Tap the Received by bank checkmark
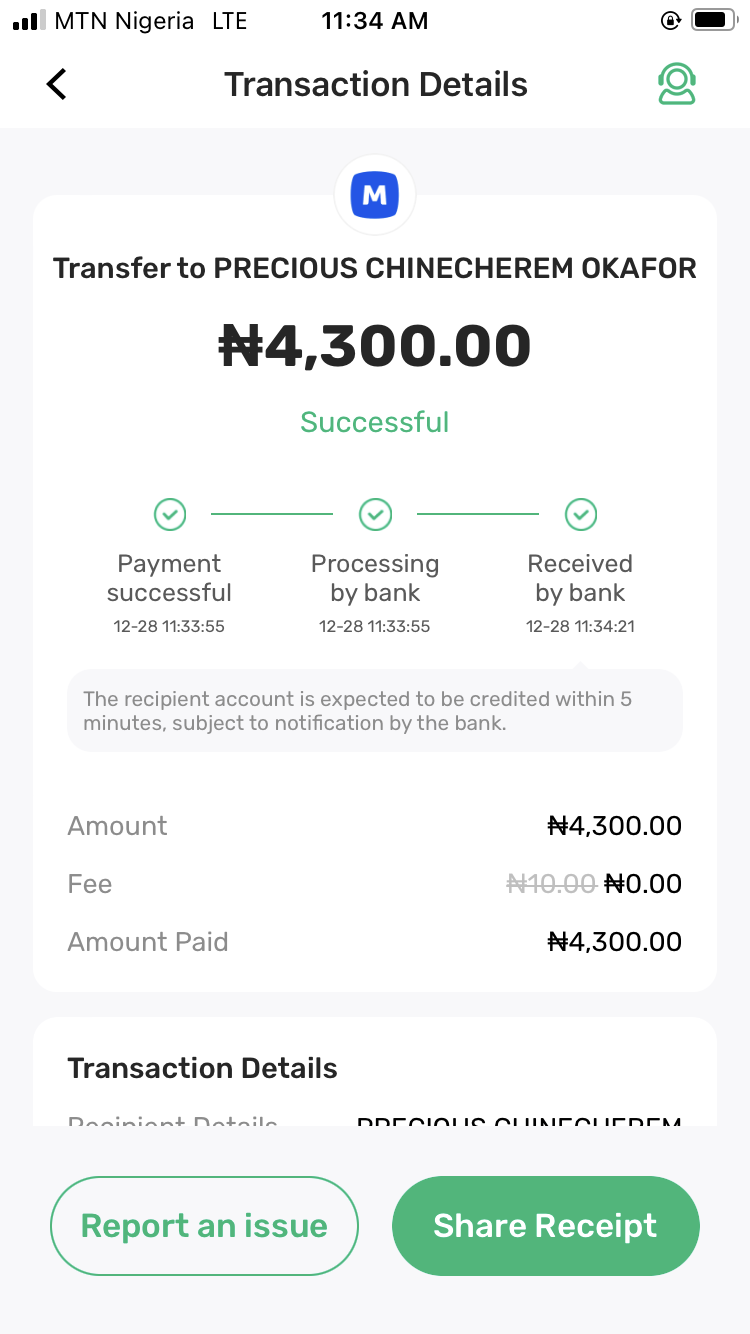750x1334 pixels. pos(581,515)
